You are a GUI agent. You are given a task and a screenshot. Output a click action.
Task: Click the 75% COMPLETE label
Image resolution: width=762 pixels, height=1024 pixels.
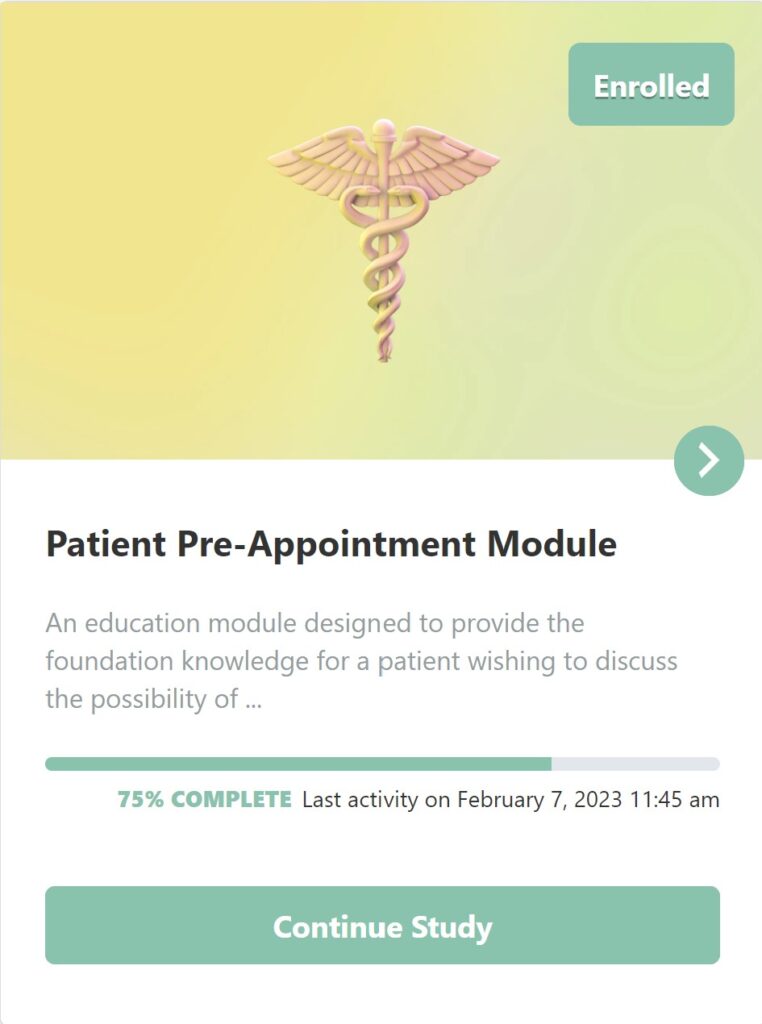(205, 800)
